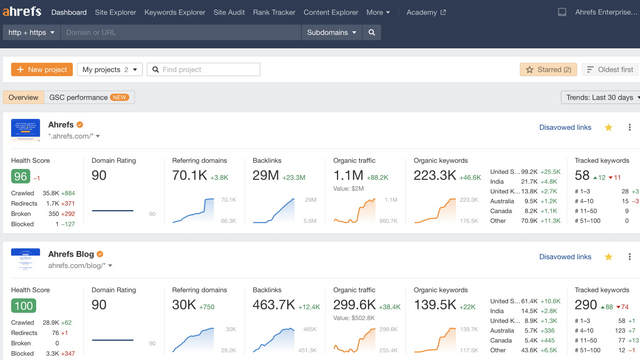Click Ahrefs Broken 350 row
Image resolution: width=640 pixels, height=360 pixels.
pos(43,213)
